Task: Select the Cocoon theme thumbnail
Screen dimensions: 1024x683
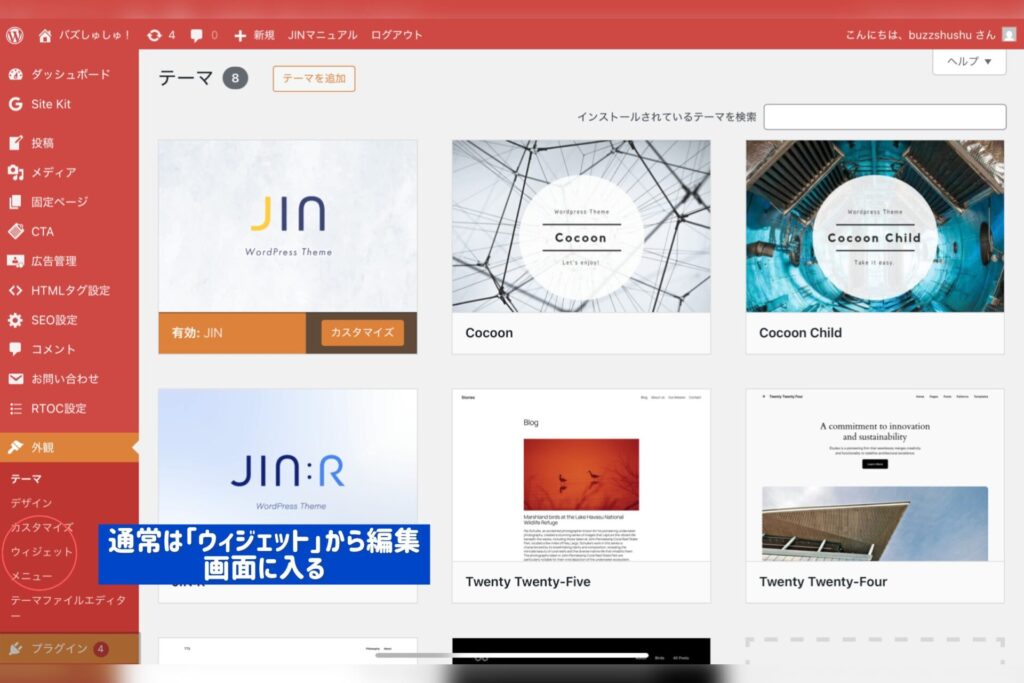Action: coord(581,226)
